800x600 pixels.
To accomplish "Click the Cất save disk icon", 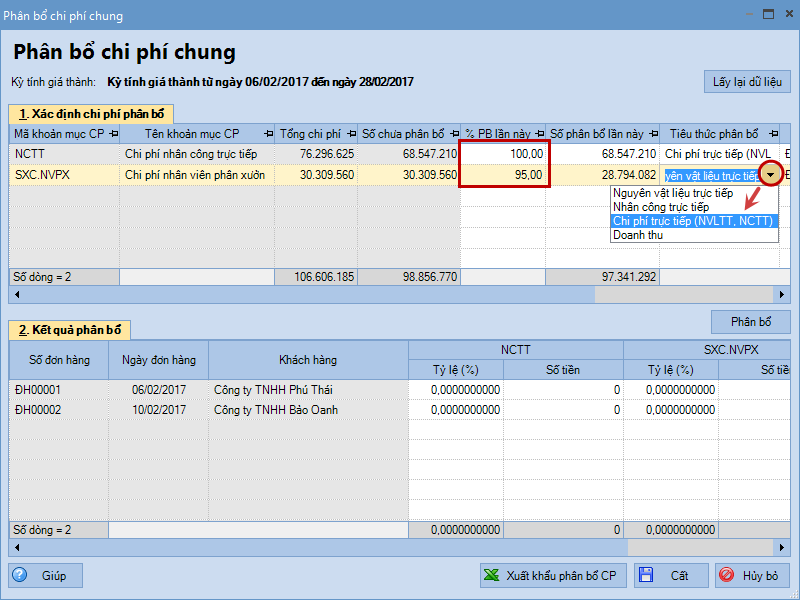I will click(645, 575).
